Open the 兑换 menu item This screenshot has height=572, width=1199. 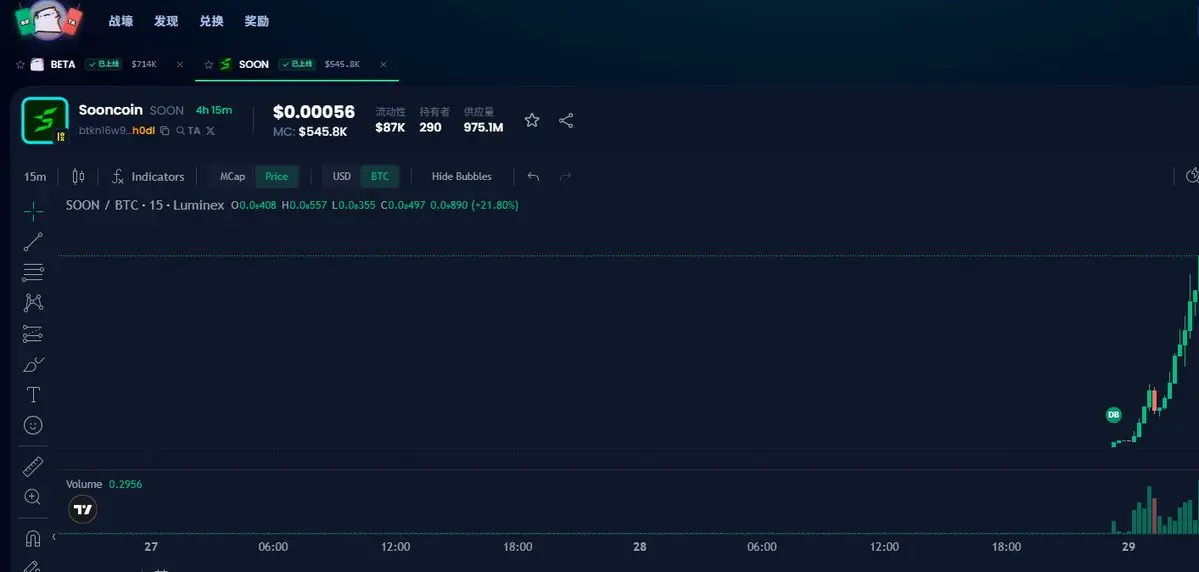pyautogui.click(x=211, y=21)
